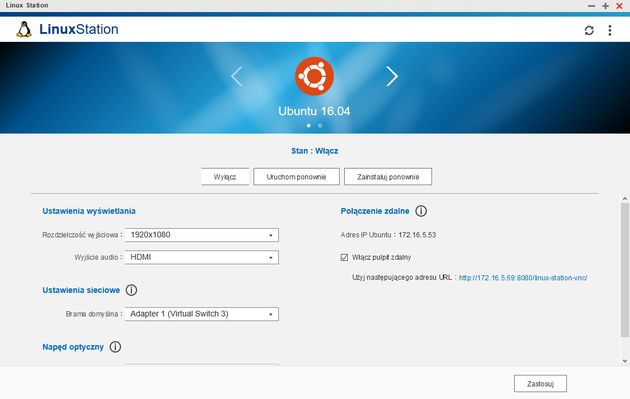
Task: Click the Wyłącz button
Action: point(225,177)
